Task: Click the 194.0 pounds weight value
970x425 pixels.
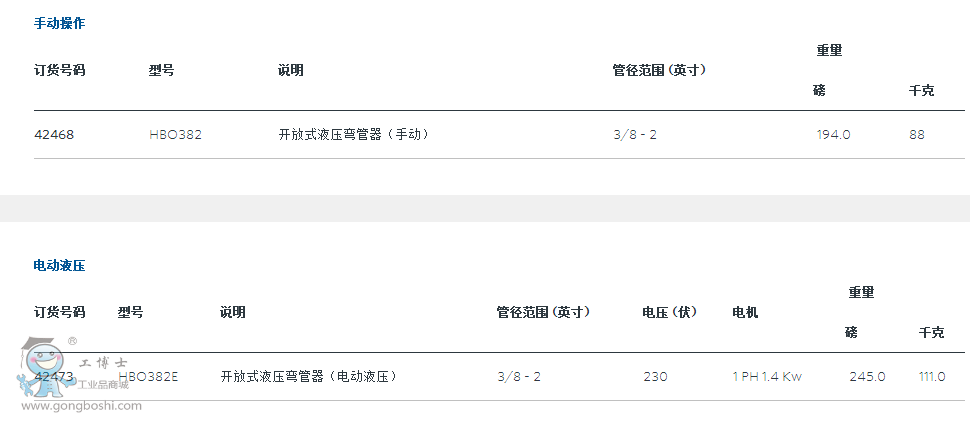Action: click(x=833, y=134)
